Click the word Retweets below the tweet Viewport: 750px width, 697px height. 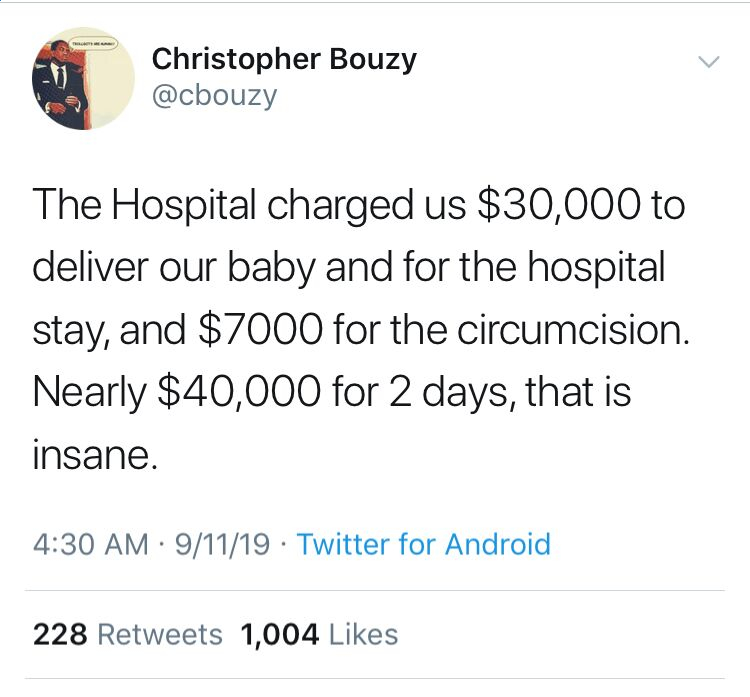click(x=159, y=634)
